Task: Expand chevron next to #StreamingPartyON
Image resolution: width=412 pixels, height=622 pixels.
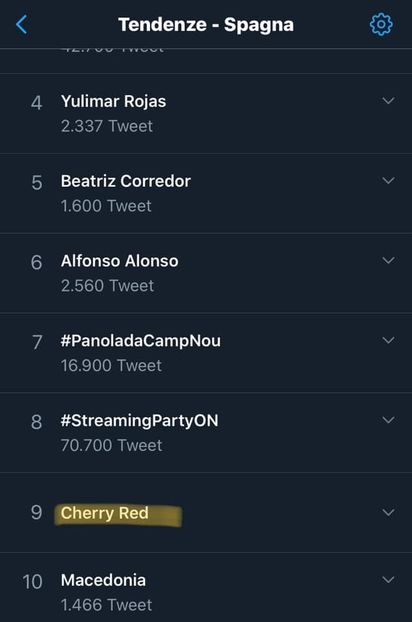Action: tap(388, 420)
